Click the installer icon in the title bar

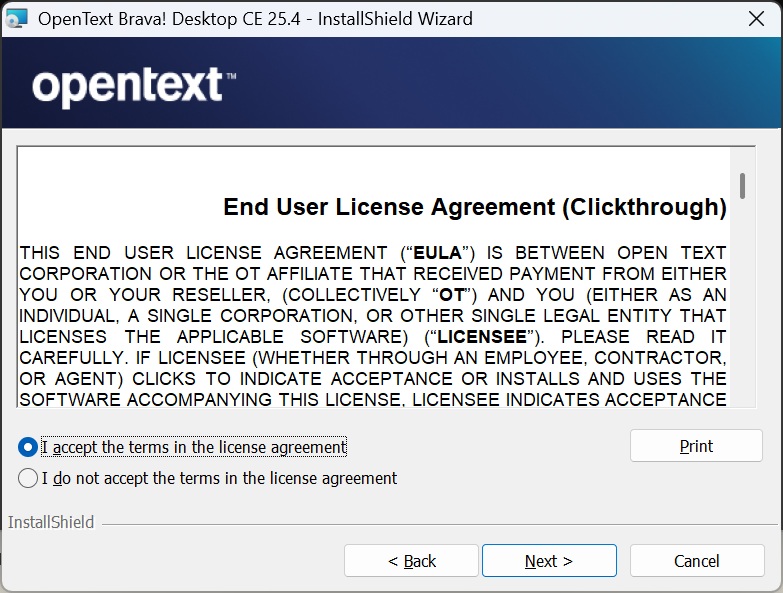pyautogui.click(x=17, y=19)
